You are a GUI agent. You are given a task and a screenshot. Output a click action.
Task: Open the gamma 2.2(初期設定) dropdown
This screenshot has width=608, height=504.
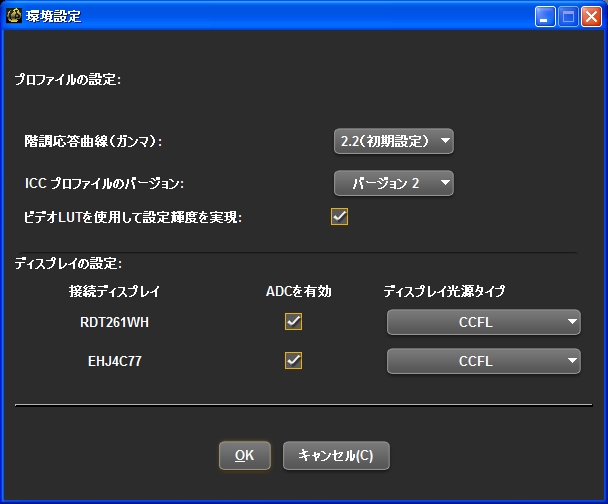394,141
